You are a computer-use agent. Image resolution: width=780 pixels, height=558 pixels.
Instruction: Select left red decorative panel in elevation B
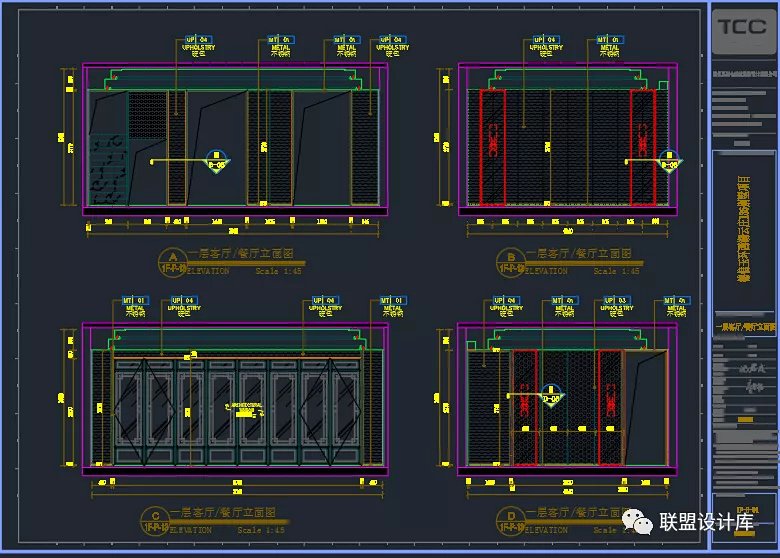point(493,146)
